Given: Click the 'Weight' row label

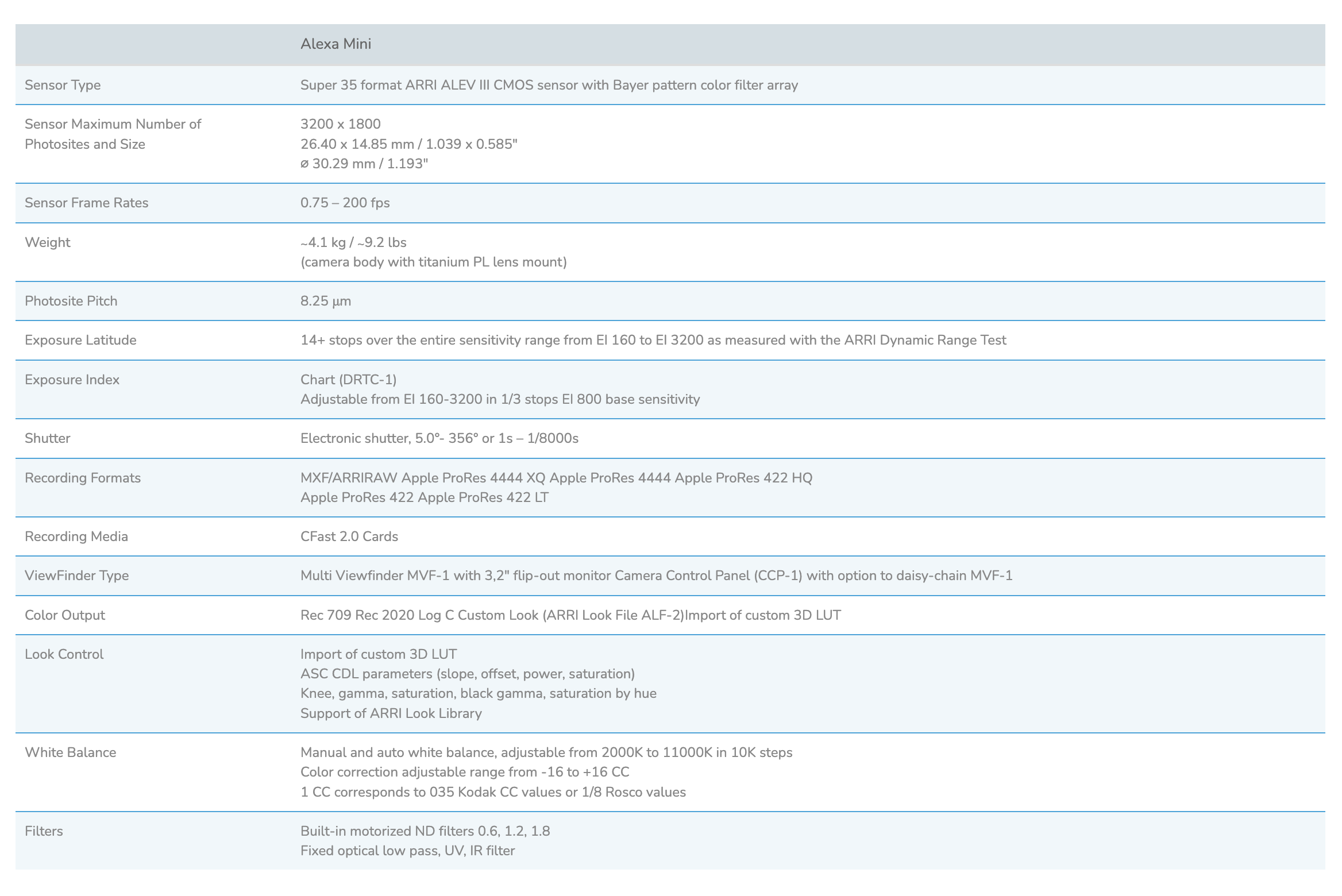Looking at the screenshot, I should point(48,242).
